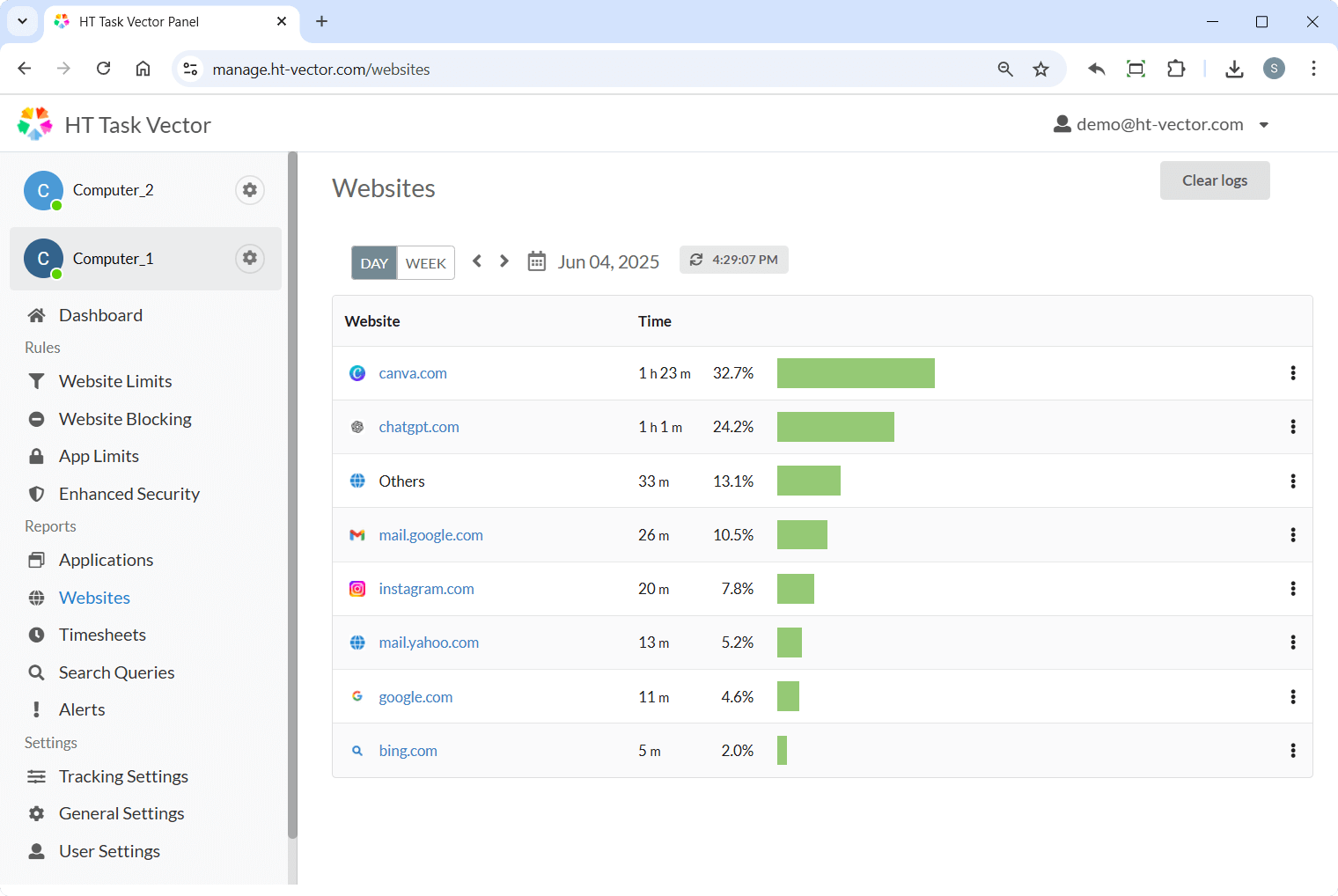
Task: Open browser extensions puzzle icon
Action: (1176, 69)
